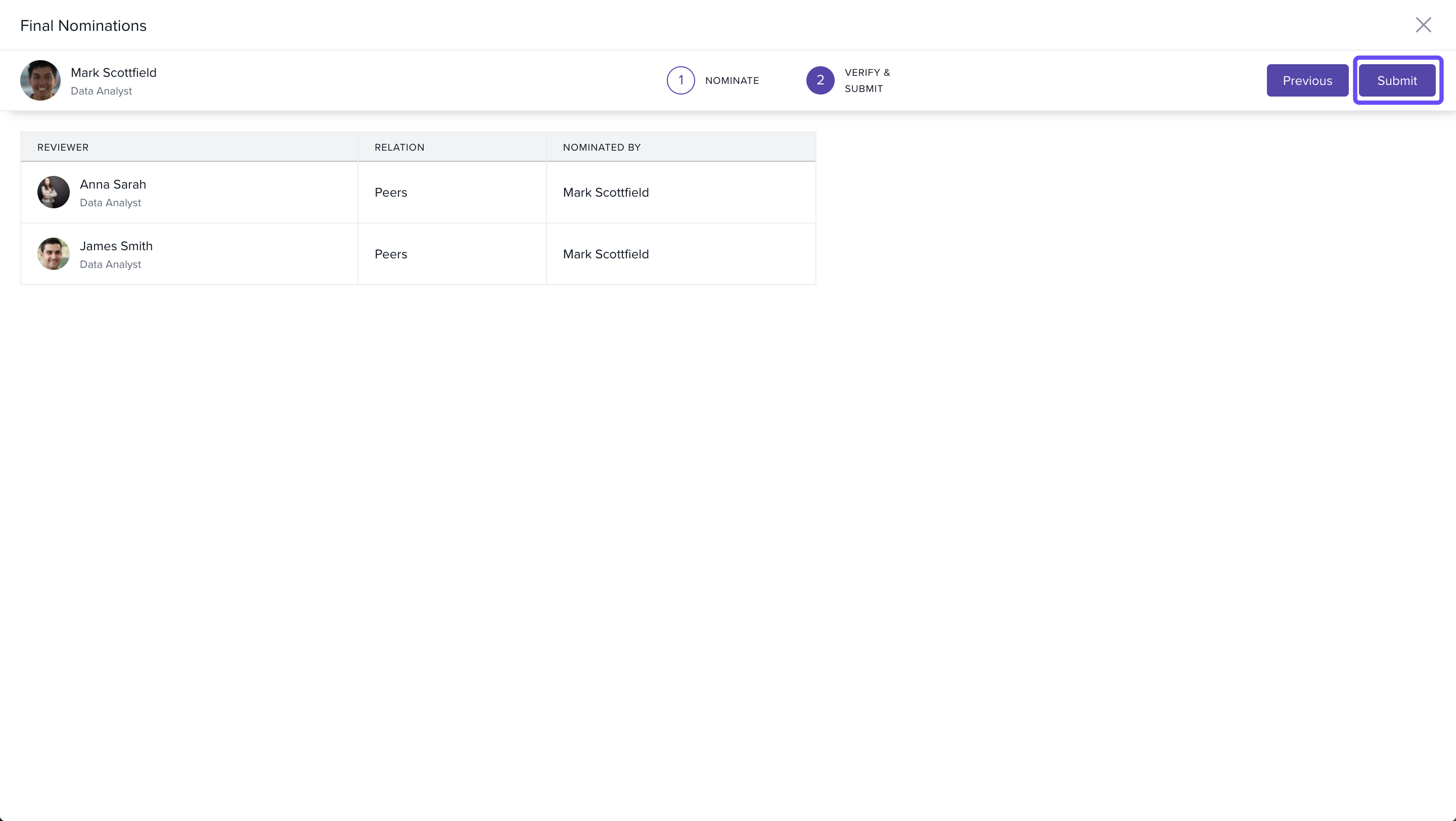This screenshot has height=821, width=1456.
Task: Go back with the Previous button
Action: [x=1307, y=80]
